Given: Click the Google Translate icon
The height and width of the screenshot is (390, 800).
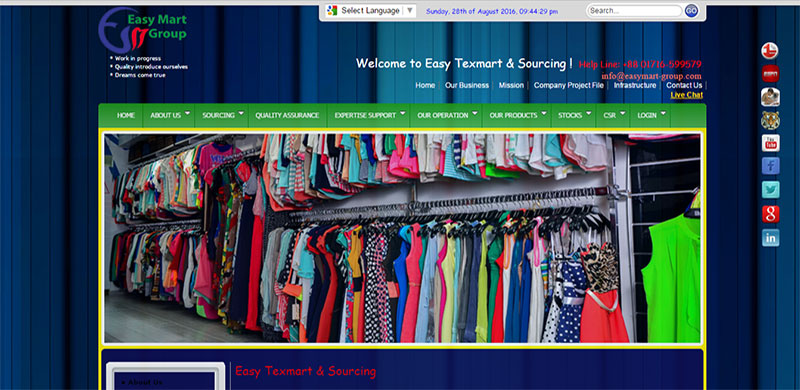Looking at the screenshot, I should pos(333,11).
